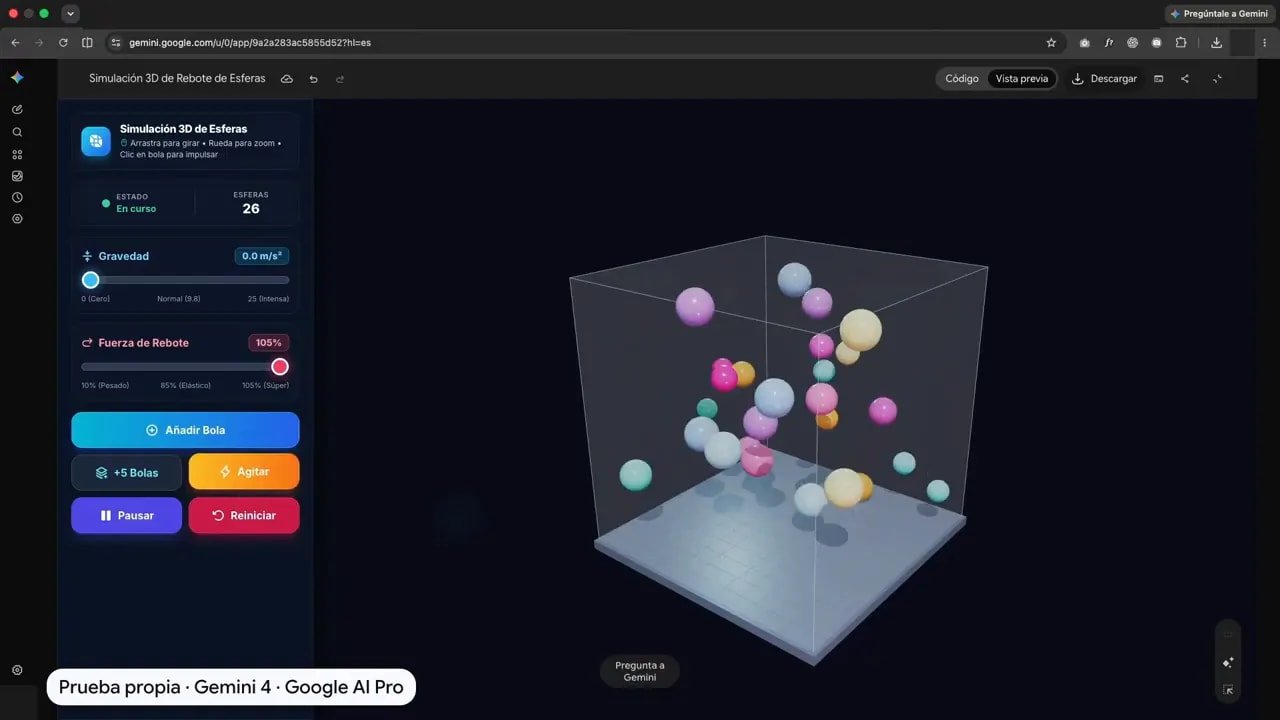Viewport: 1280px width, 720px height.
Task: Open the settings gear at sidebar bottom
Action: 17,670
